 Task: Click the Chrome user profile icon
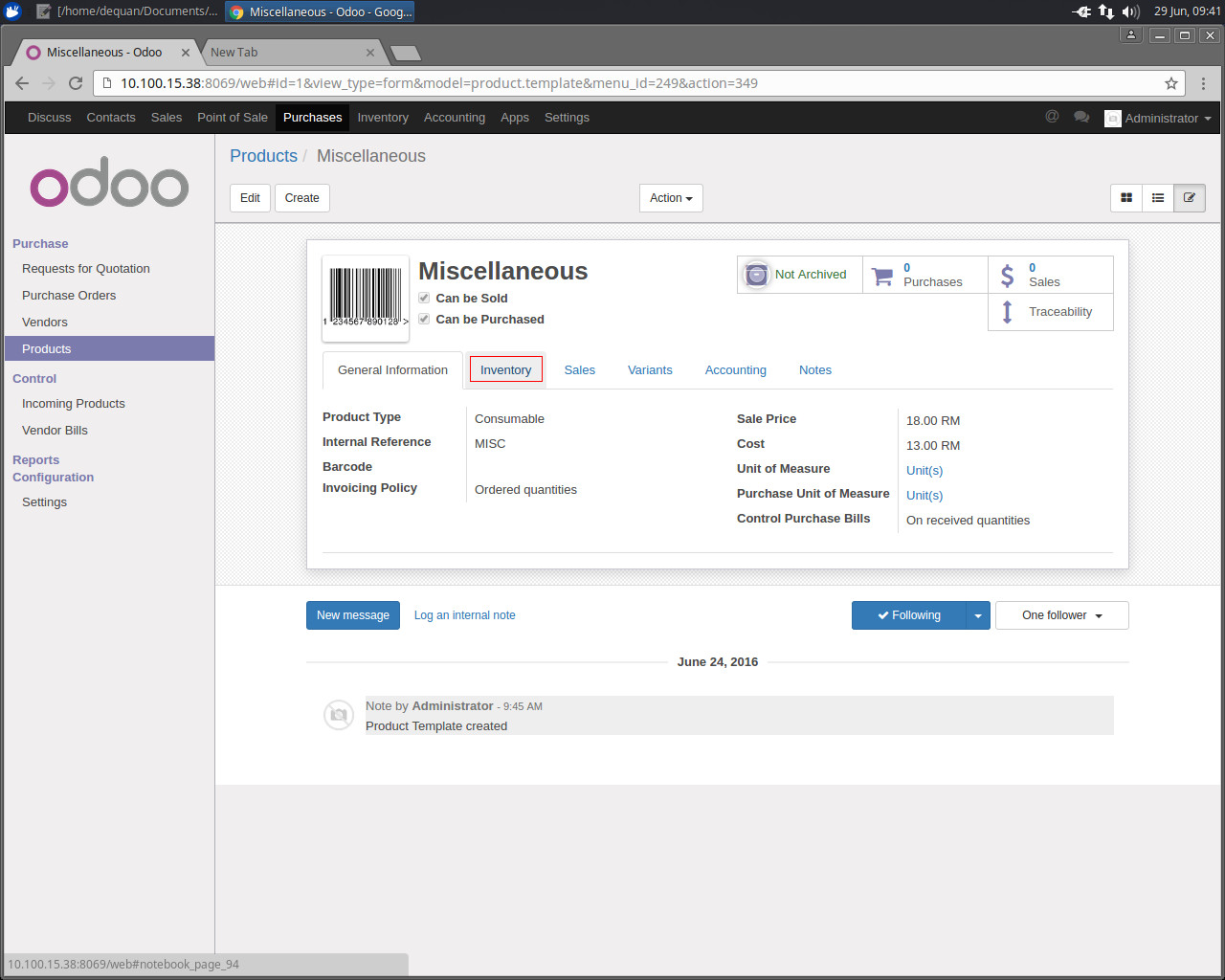tap(1131, 35)
